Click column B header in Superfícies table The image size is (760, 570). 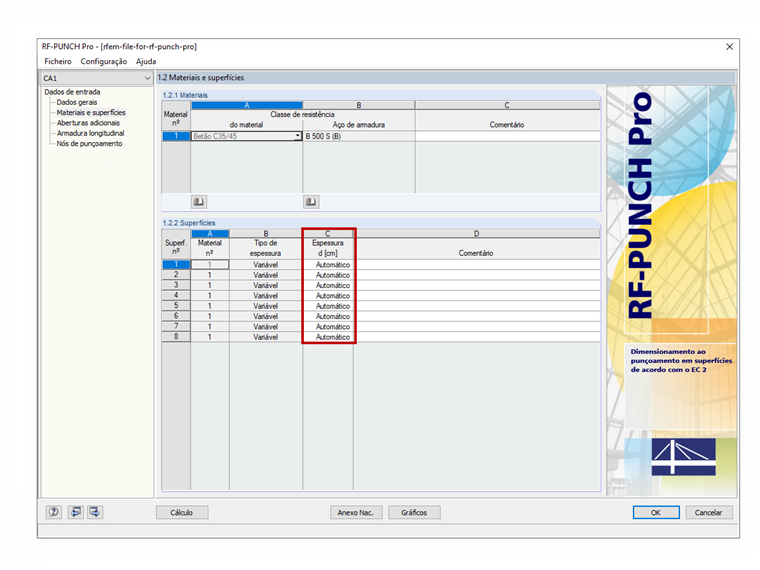tap(266, 234)
